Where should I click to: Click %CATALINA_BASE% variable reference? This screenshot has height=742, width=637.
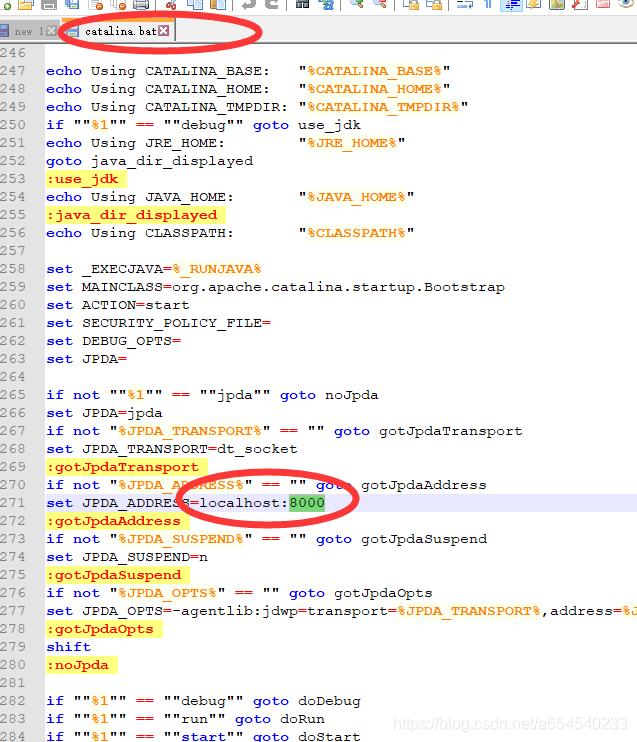click(x=374, y=71)
